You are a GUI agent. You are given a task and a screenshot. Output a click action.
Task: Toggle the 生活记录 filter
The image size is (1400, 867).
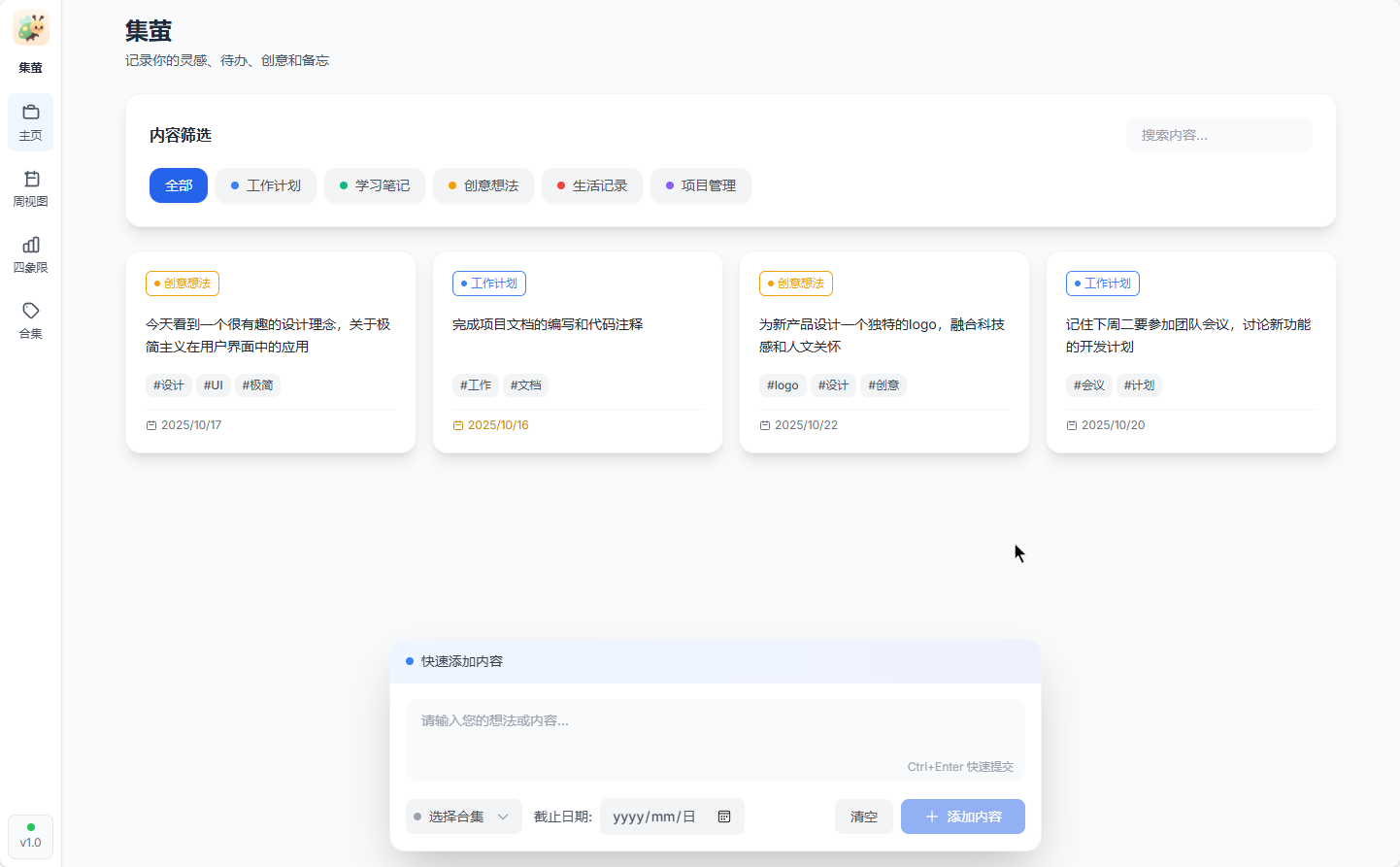[591, 185]
